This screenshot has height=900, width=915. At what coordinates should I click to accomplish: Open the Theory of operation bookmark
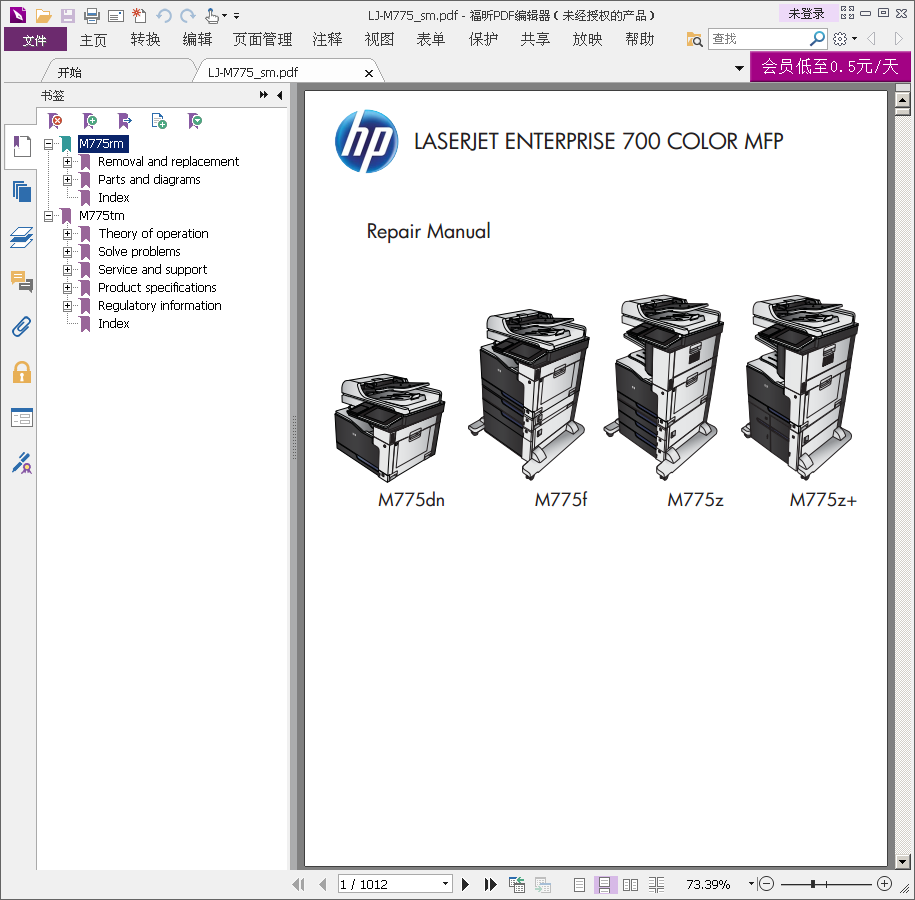click(x=153, y=234)
